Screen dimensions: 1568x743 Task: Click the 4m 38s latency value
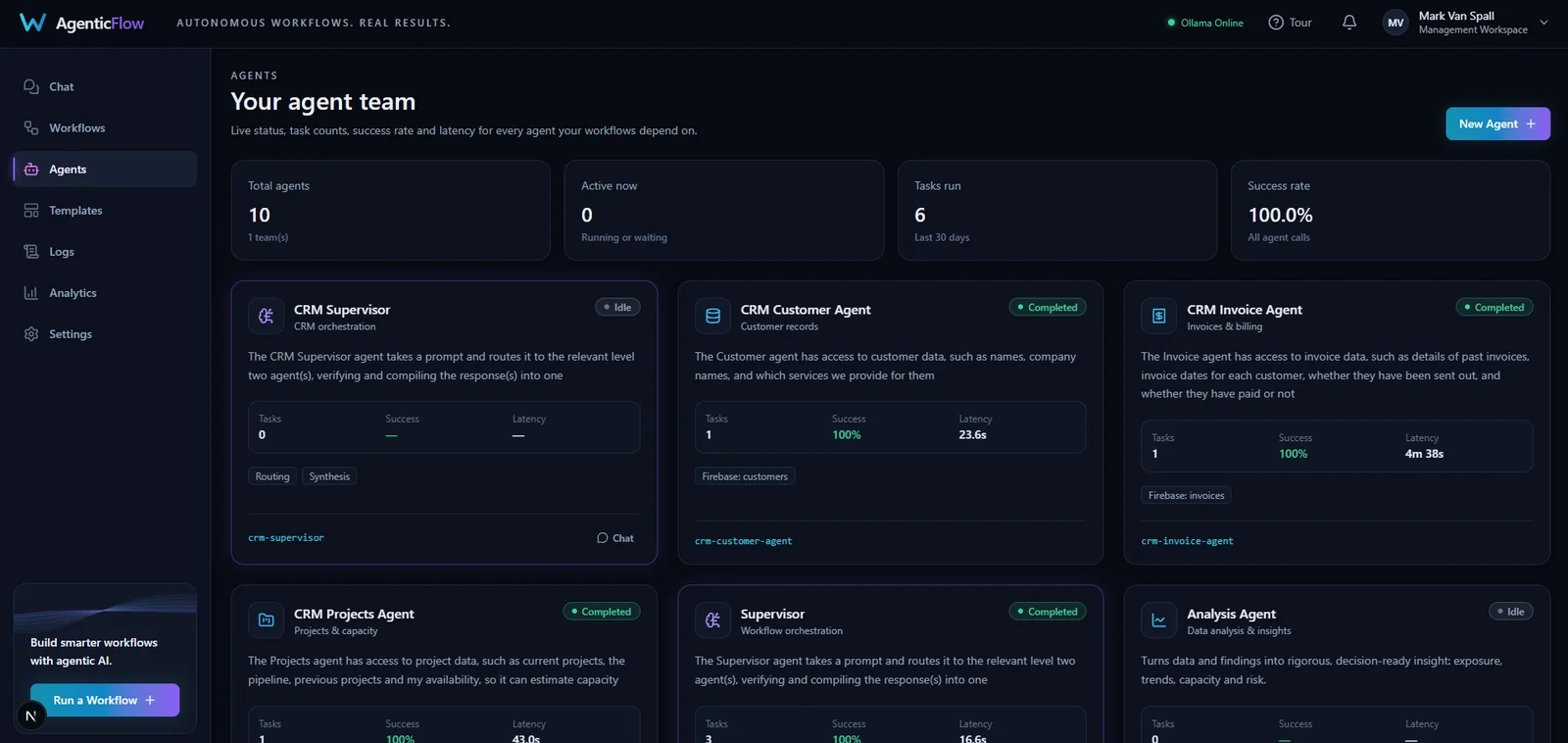pyautogui.click(x=1424, y=454)
